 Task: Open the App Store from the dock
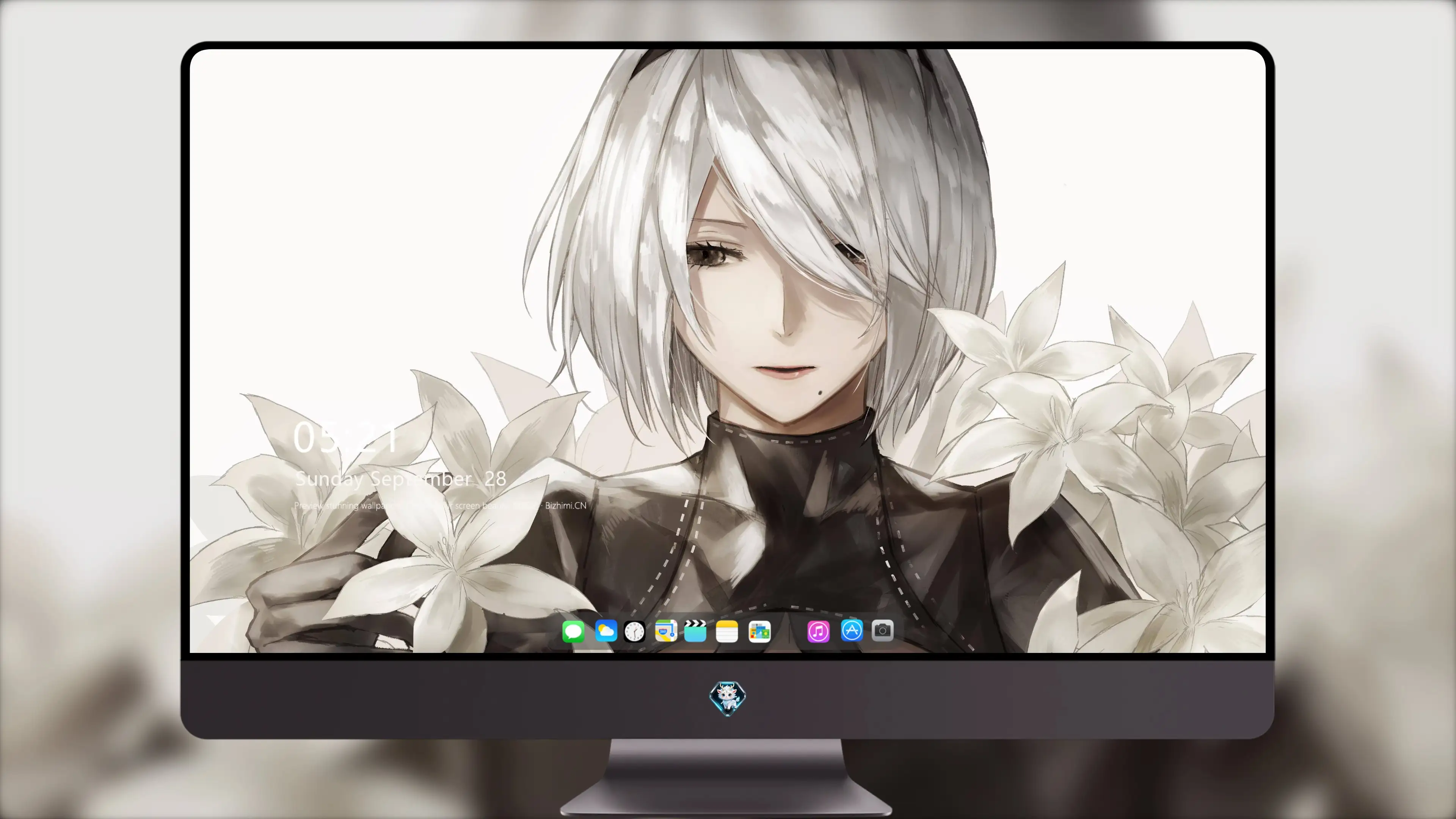point(852,630)
